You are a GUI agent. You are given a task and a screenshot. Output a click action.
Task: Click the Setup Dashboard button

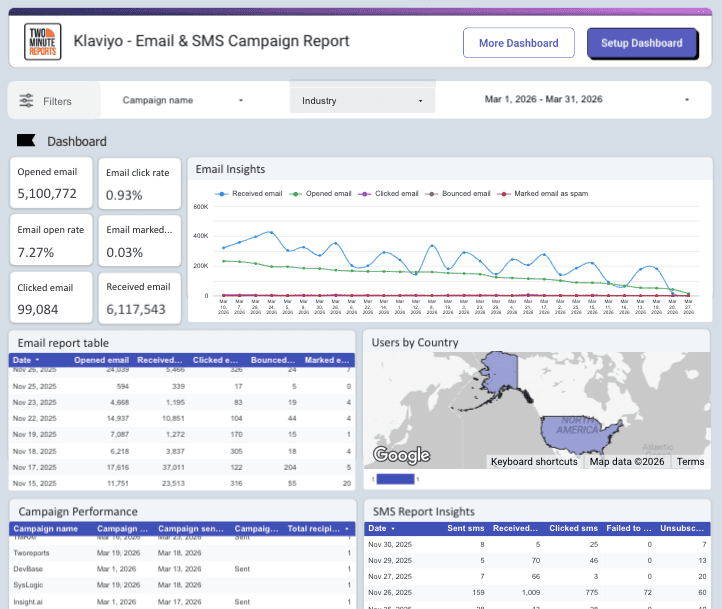[642, 43]
